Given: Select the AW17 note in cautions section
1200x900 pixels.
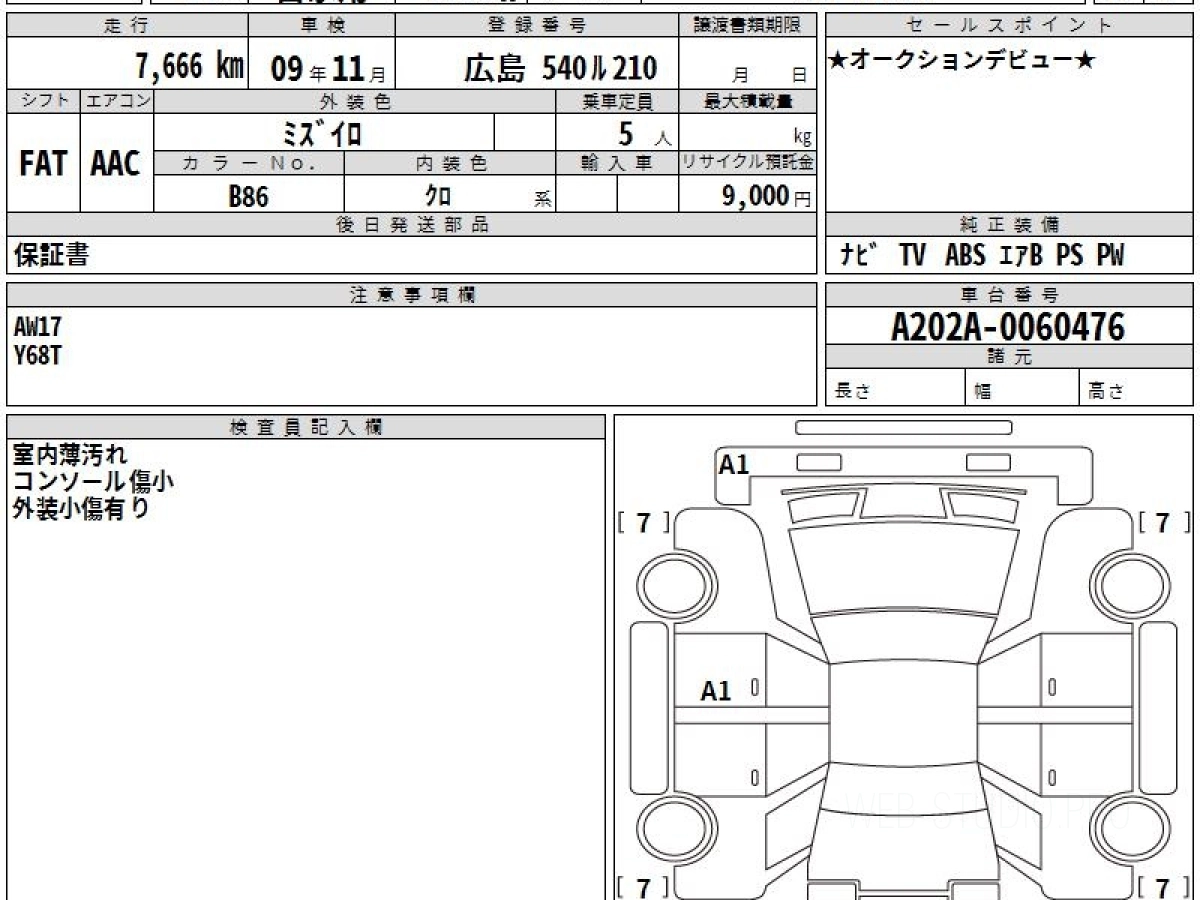Looking at the screenshot, I should tap(38, 325).
